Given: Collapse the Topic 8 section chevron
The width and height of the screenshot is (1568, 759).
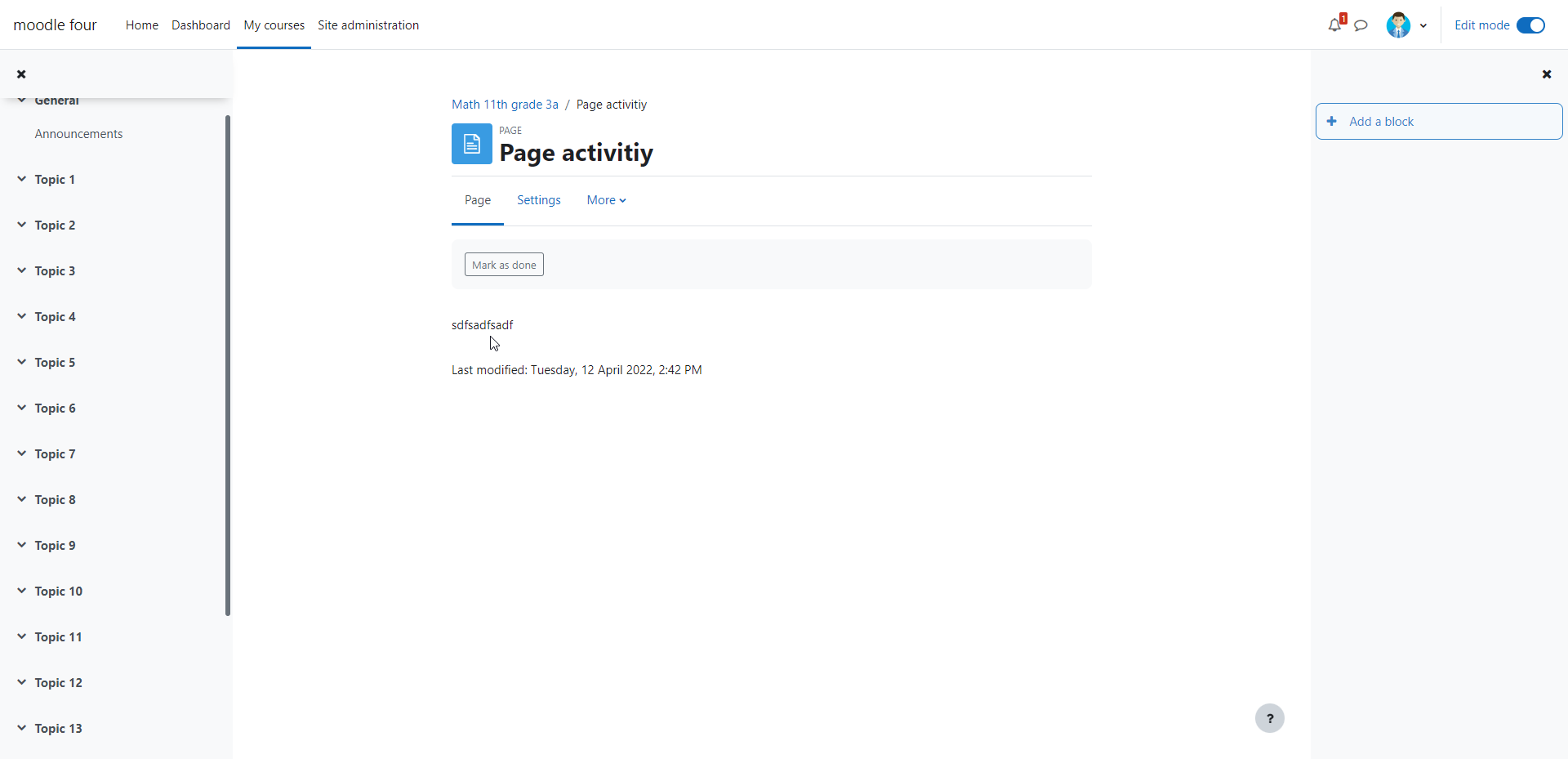Looking at the screenshot, I should pyautogui.click(x=21, y=499).
